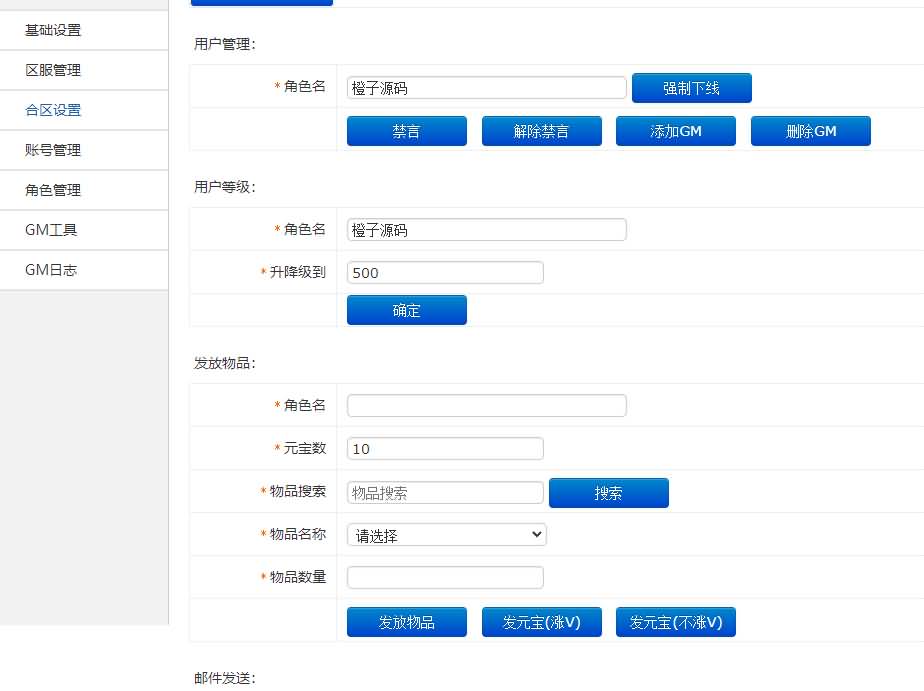The height and width of the screenshot is (691, 924).
Task: Click the 确定 confirm button for level change
Action: click(406, 309)
